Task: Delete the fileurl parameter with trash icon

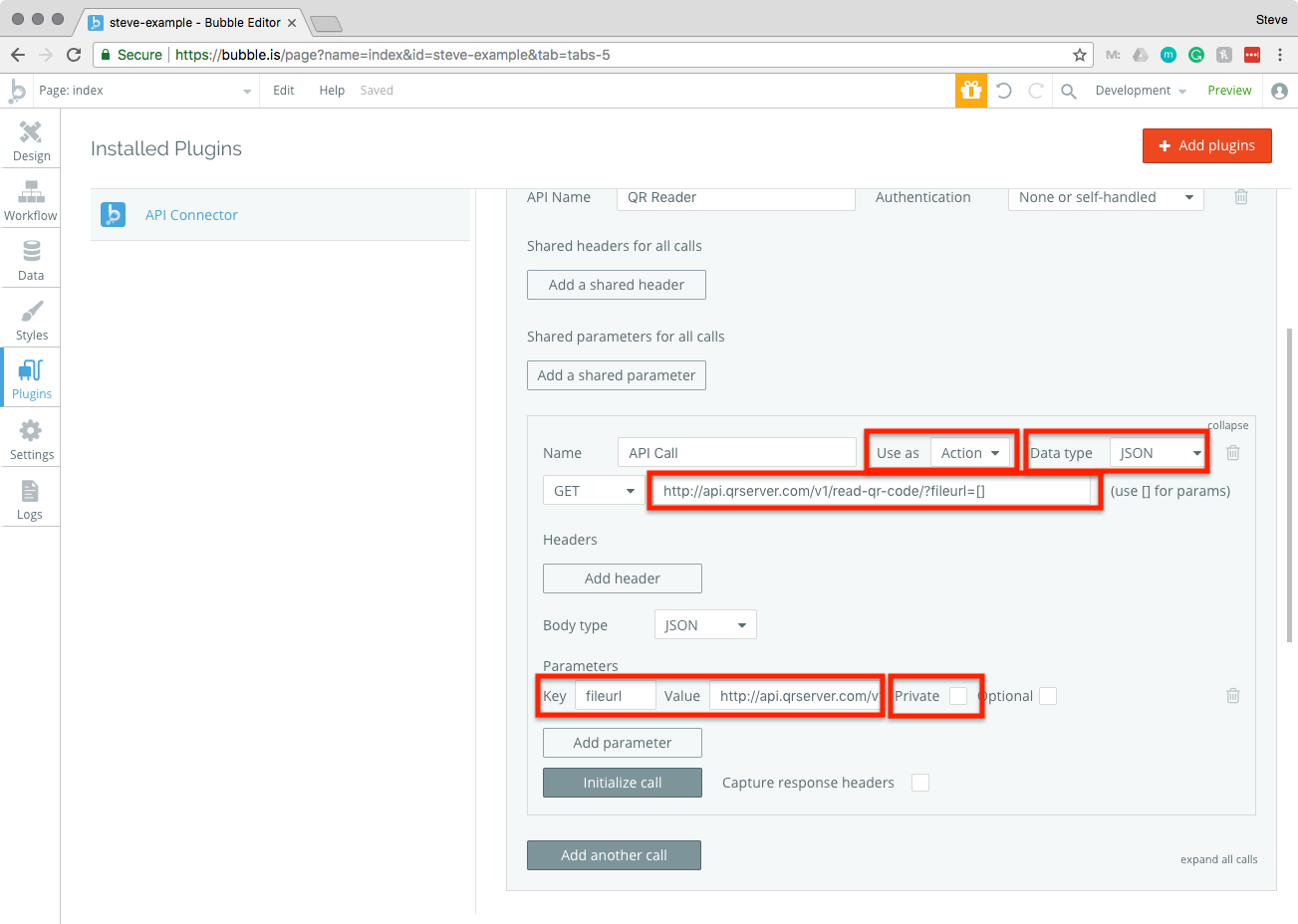Action: tap(1233, 696)
